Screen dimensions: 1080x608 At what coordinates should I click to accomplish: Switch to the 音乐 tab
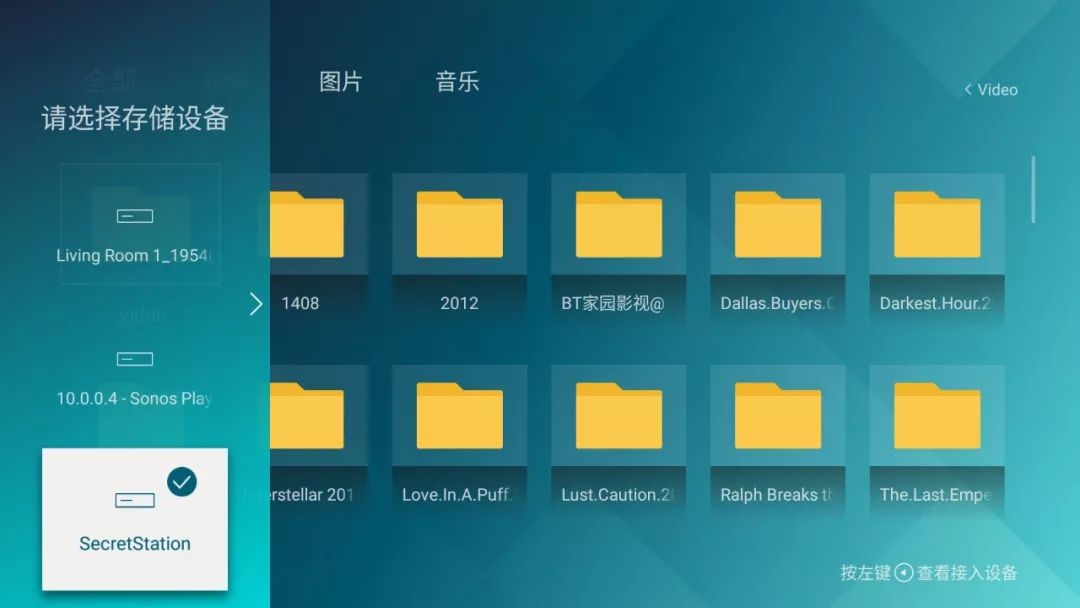tap(457, 82)
